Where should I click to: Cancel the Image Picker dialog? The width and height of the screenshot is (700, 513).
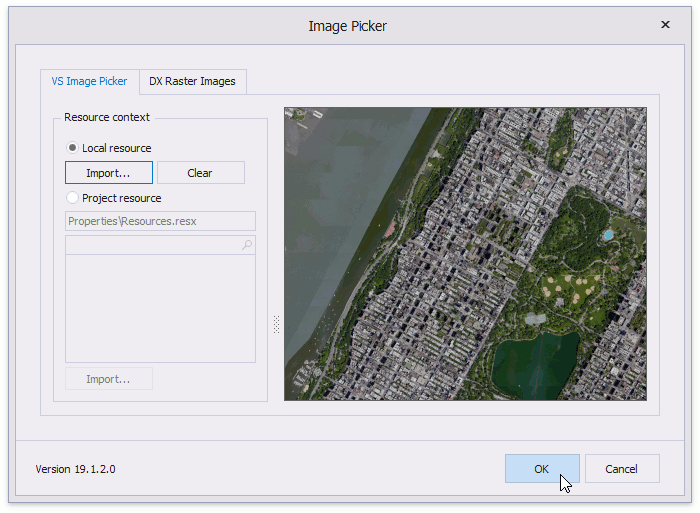(621, 469)
